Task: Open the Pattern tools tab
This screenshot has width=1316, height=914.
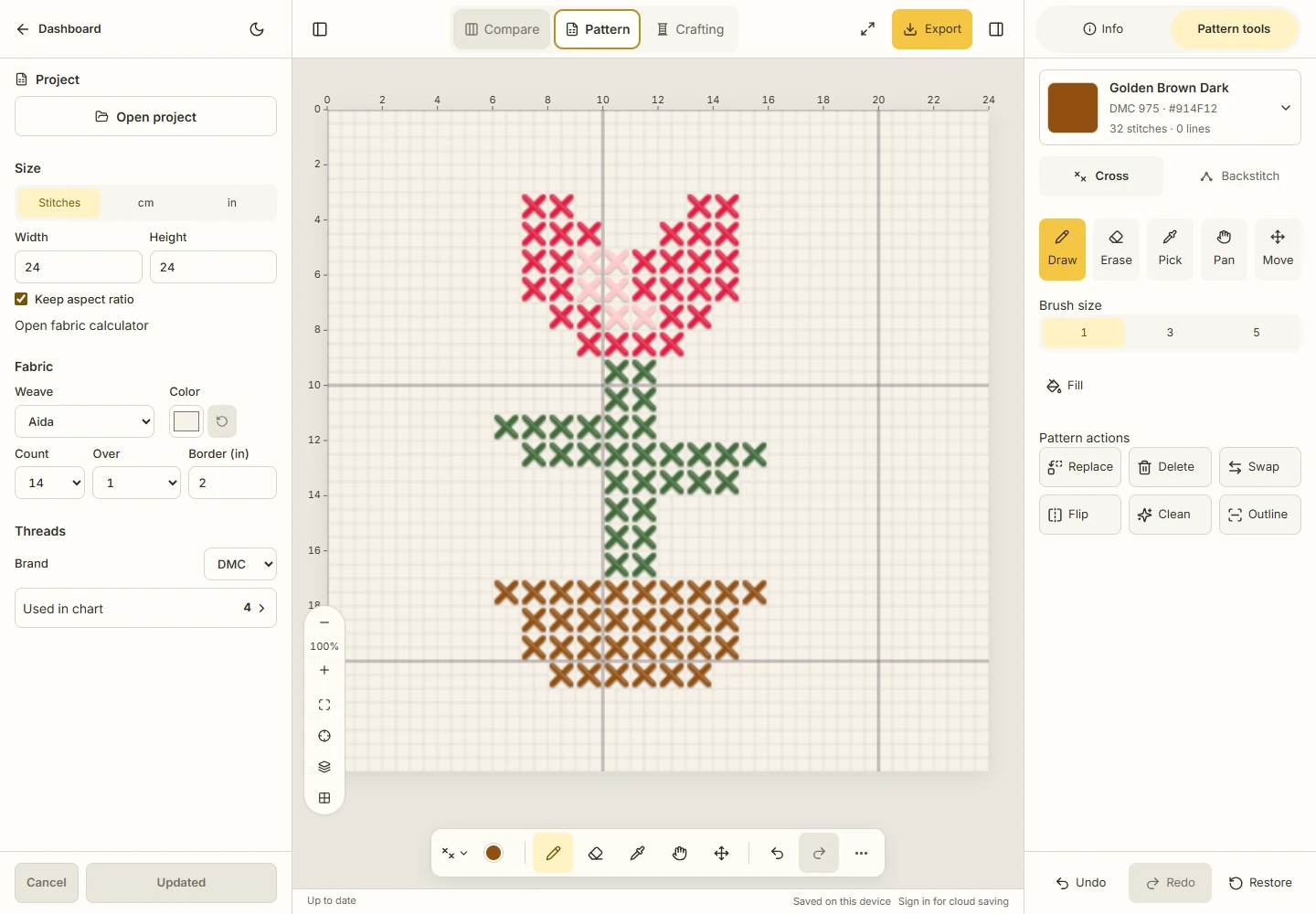Action: [1234, 29]
